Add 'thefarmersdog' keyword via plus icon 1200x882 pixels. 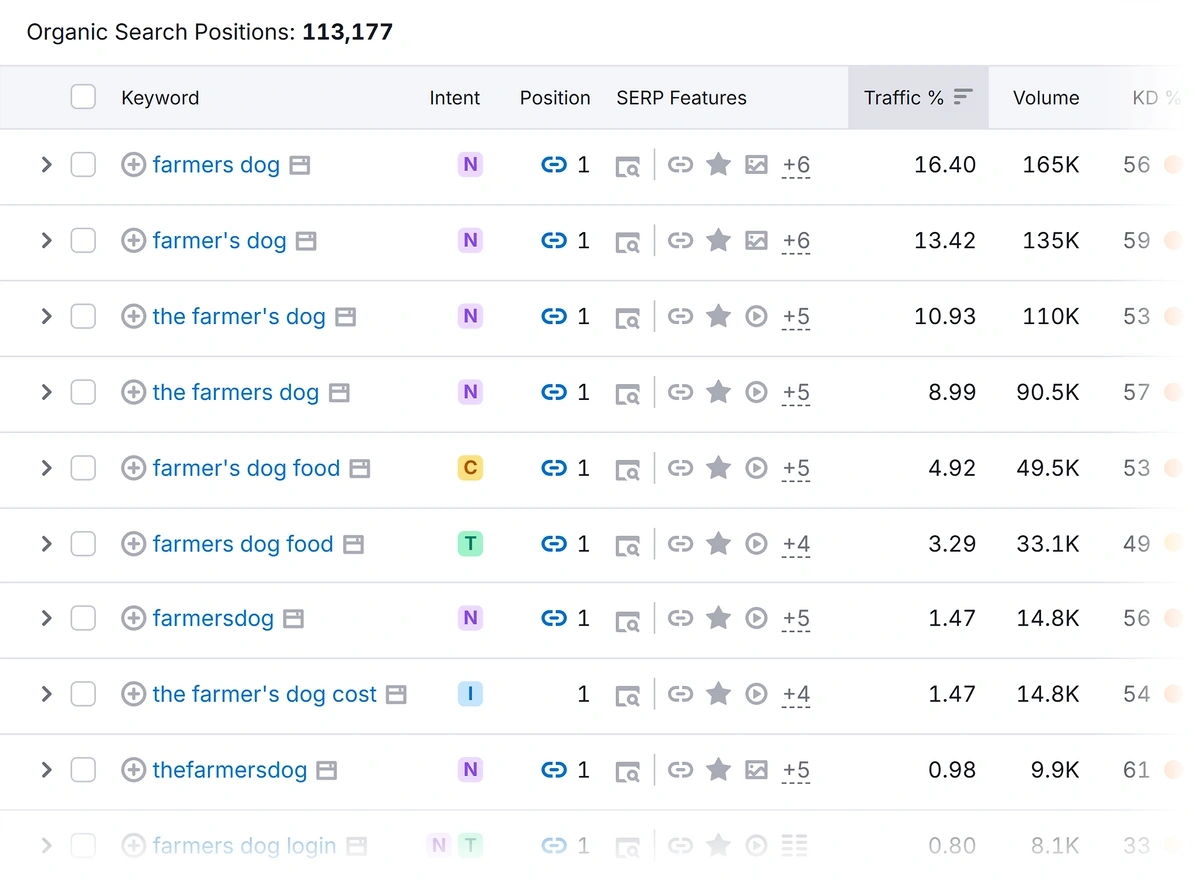tap(133, 770)
